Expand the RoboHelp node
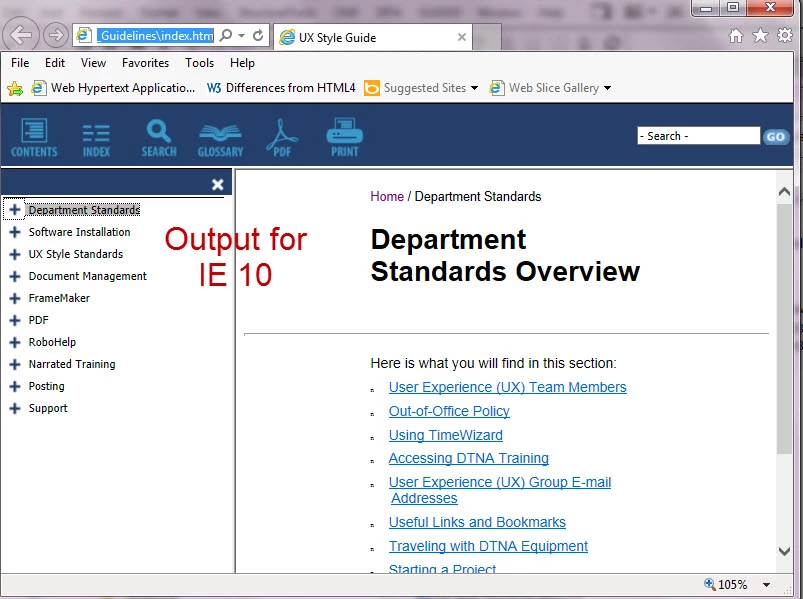The height and width of the screenshot is (599, 803). tap(14, 342)
